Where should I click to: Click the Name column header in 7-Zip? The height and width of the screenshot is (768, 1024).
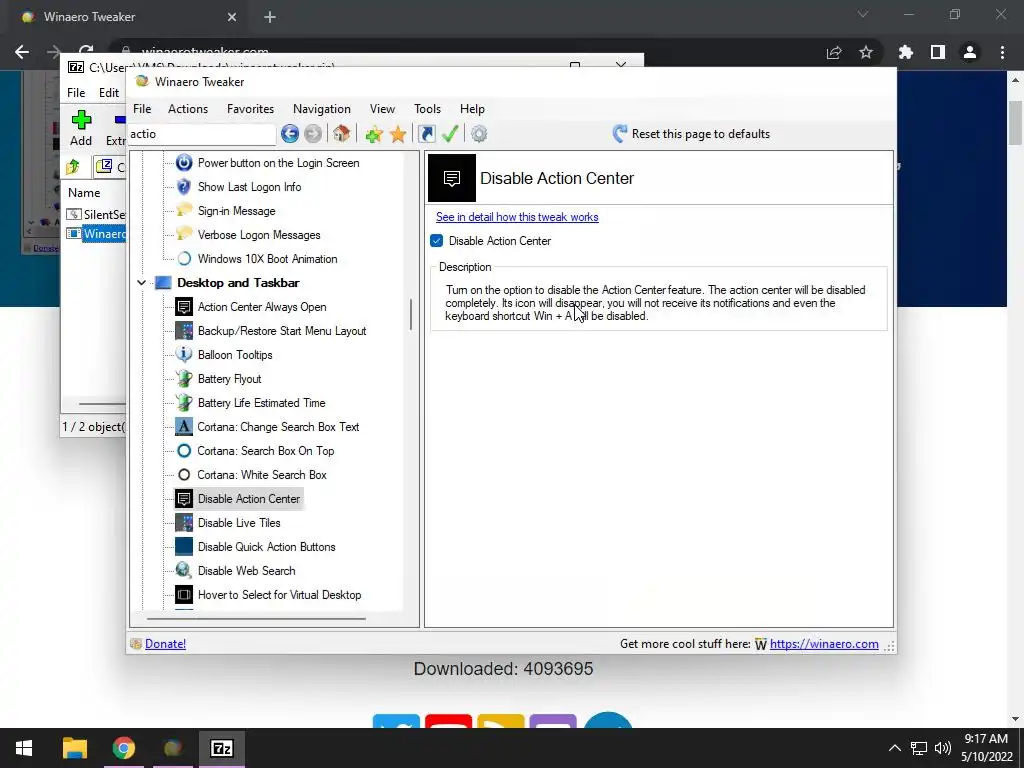pyautogui.click(x=84, y=193)
